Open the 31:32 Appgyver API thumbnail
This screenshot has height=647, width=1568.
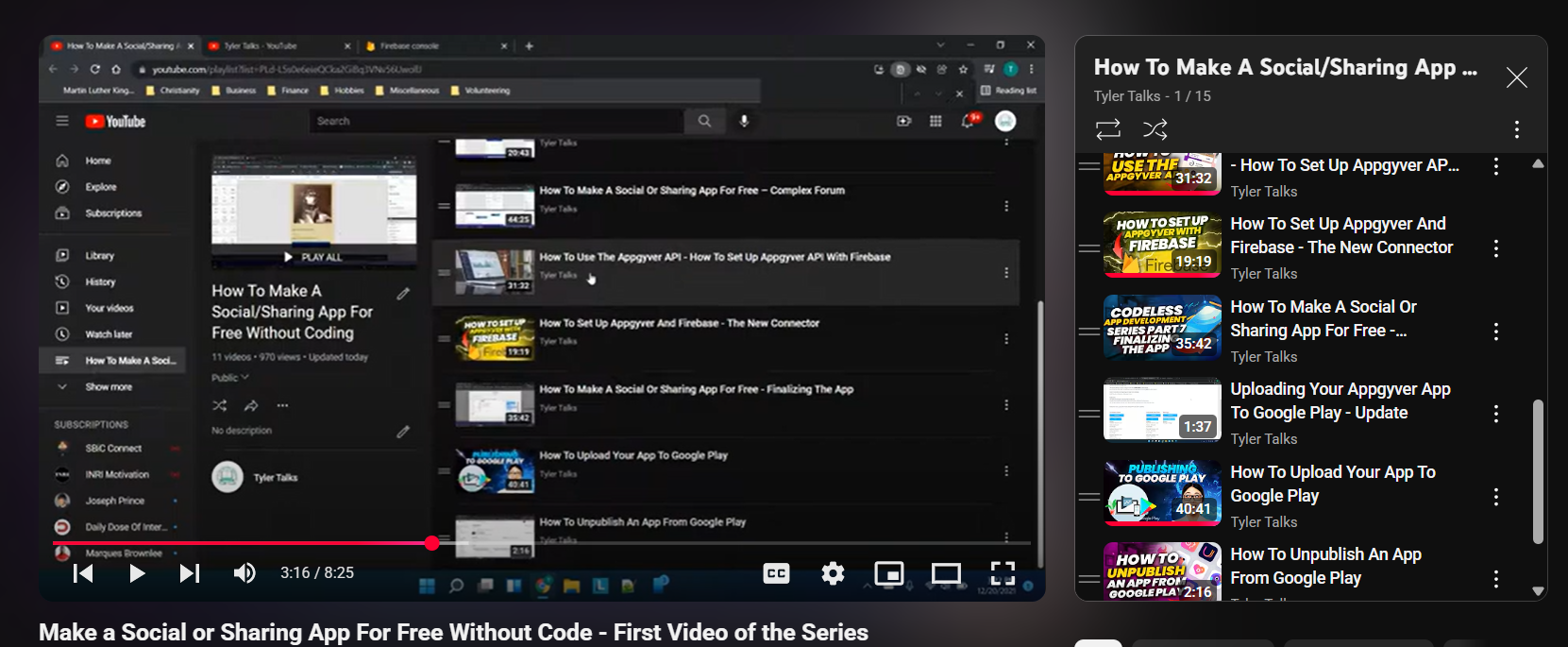click(x=1162, y=173)
